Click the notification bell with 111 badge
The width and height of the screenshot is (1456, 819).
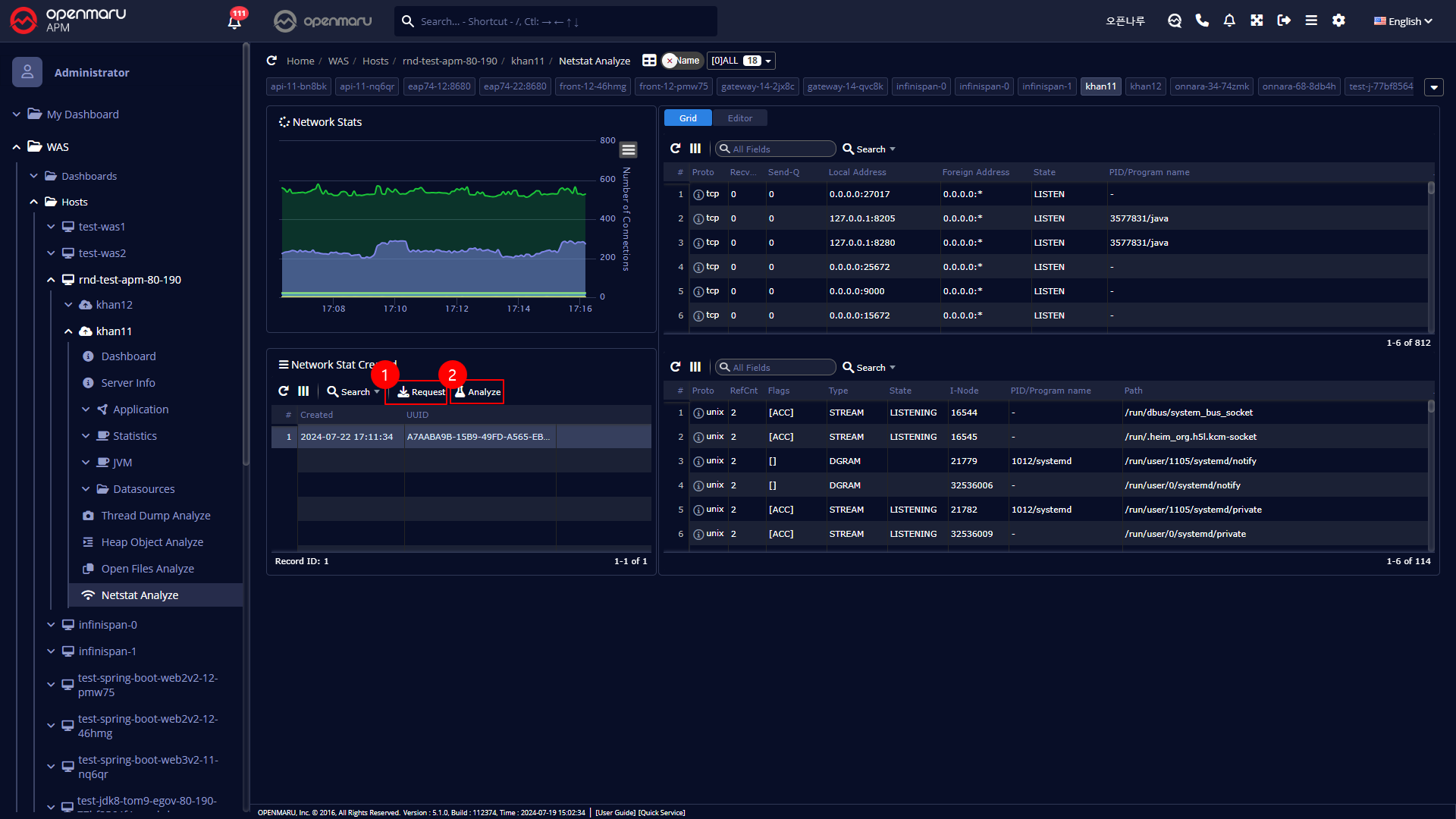point(235,20)
